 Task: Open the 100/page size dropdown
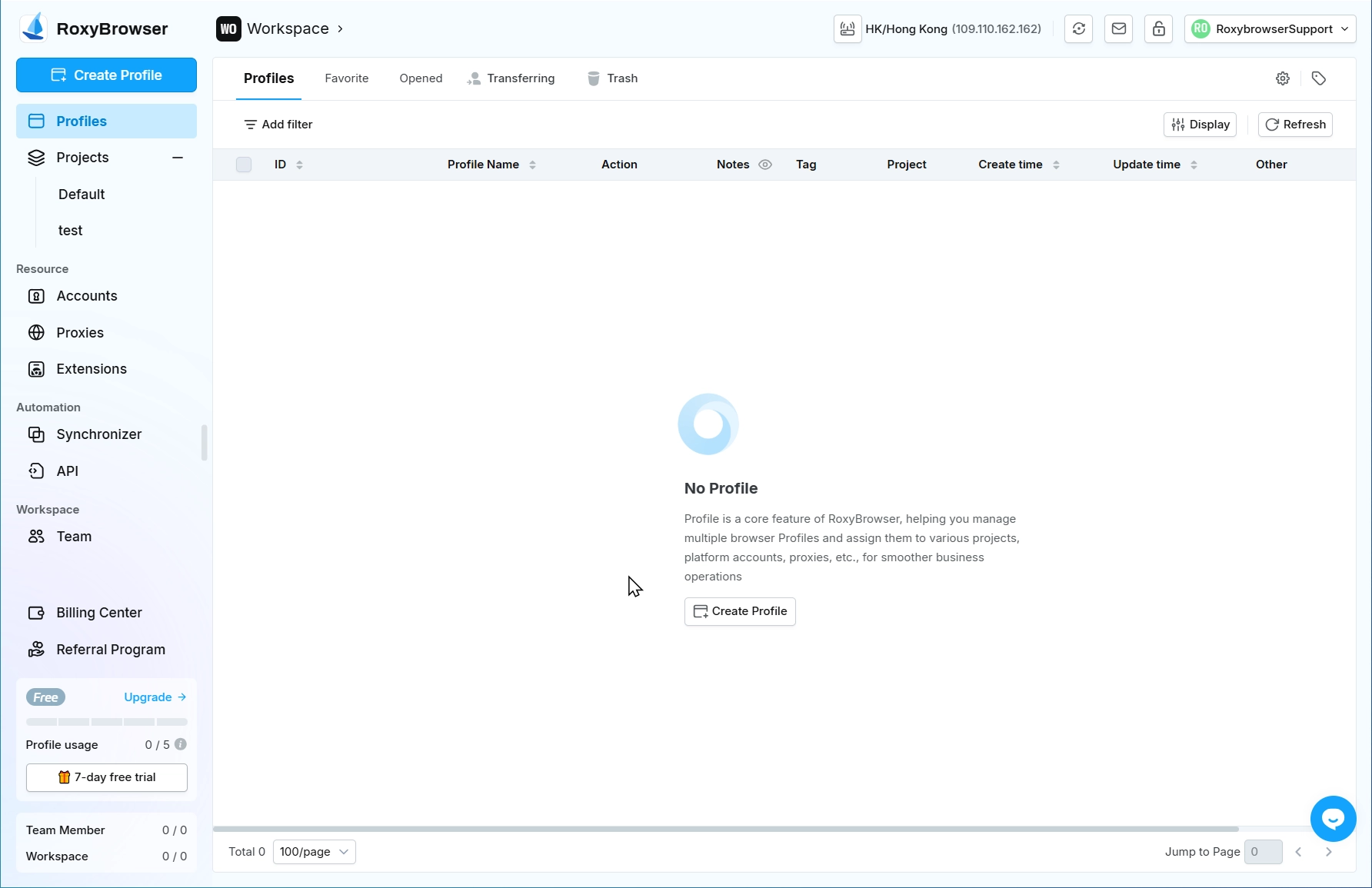pyautogui.click(x=314, y=852)
